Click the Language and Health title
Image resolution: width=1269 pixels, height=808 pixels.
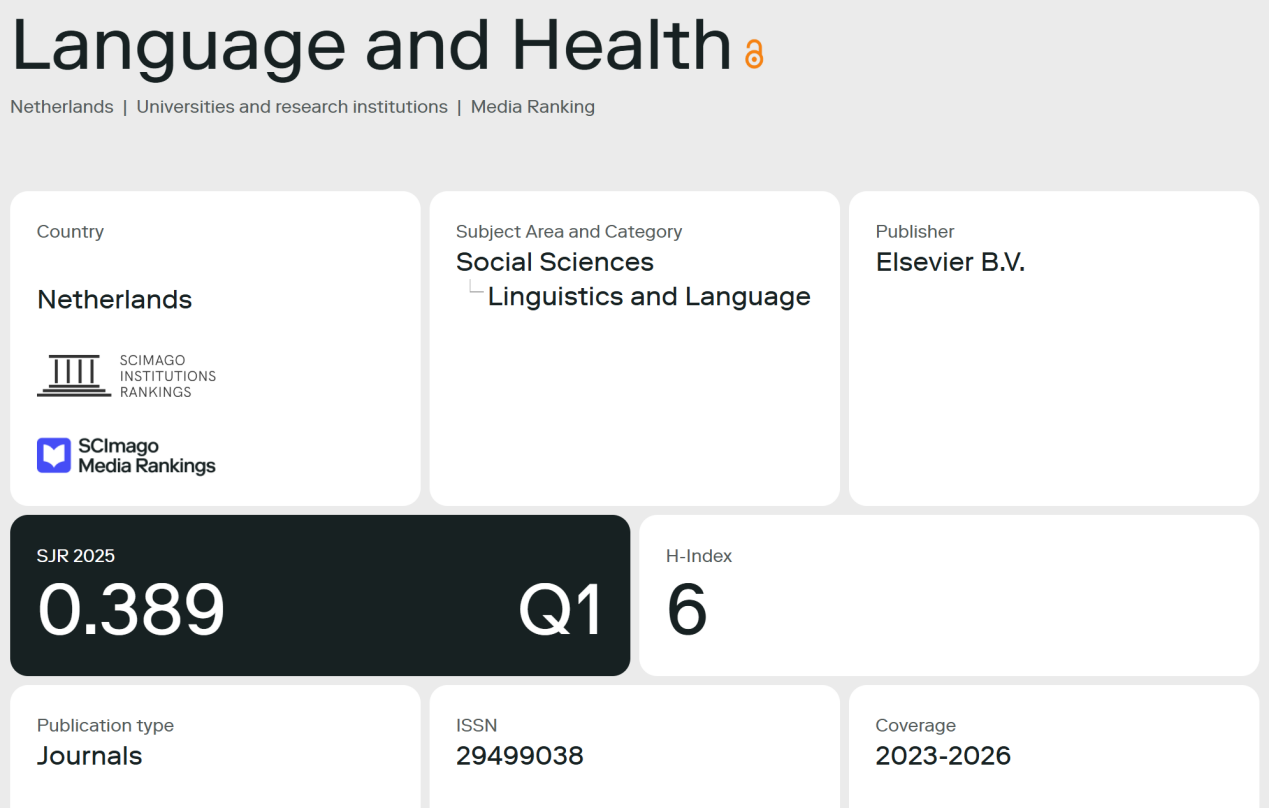pos(372,47)
